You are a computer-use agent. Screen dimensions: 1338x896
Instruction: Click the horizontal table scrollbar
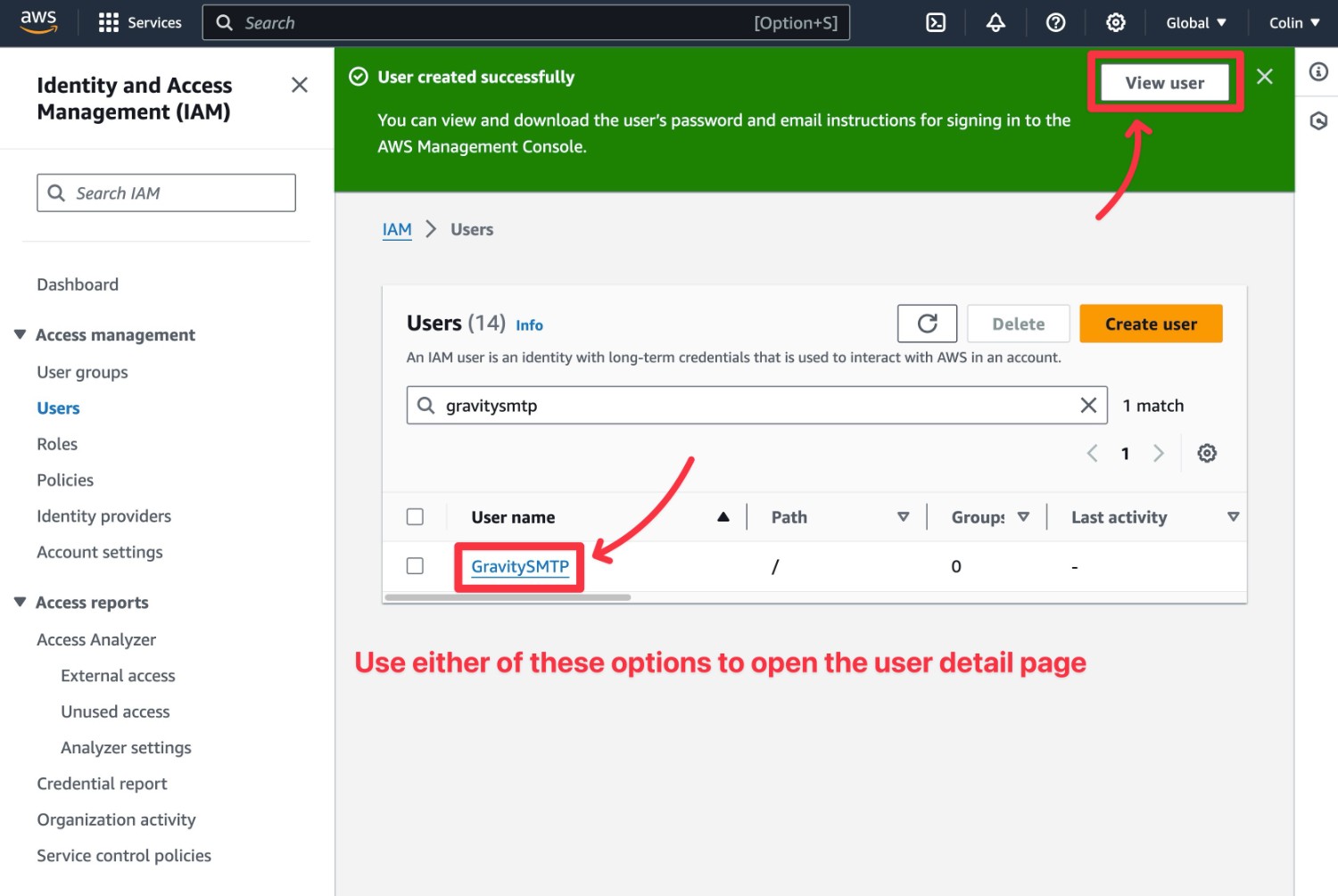(508, 597)
